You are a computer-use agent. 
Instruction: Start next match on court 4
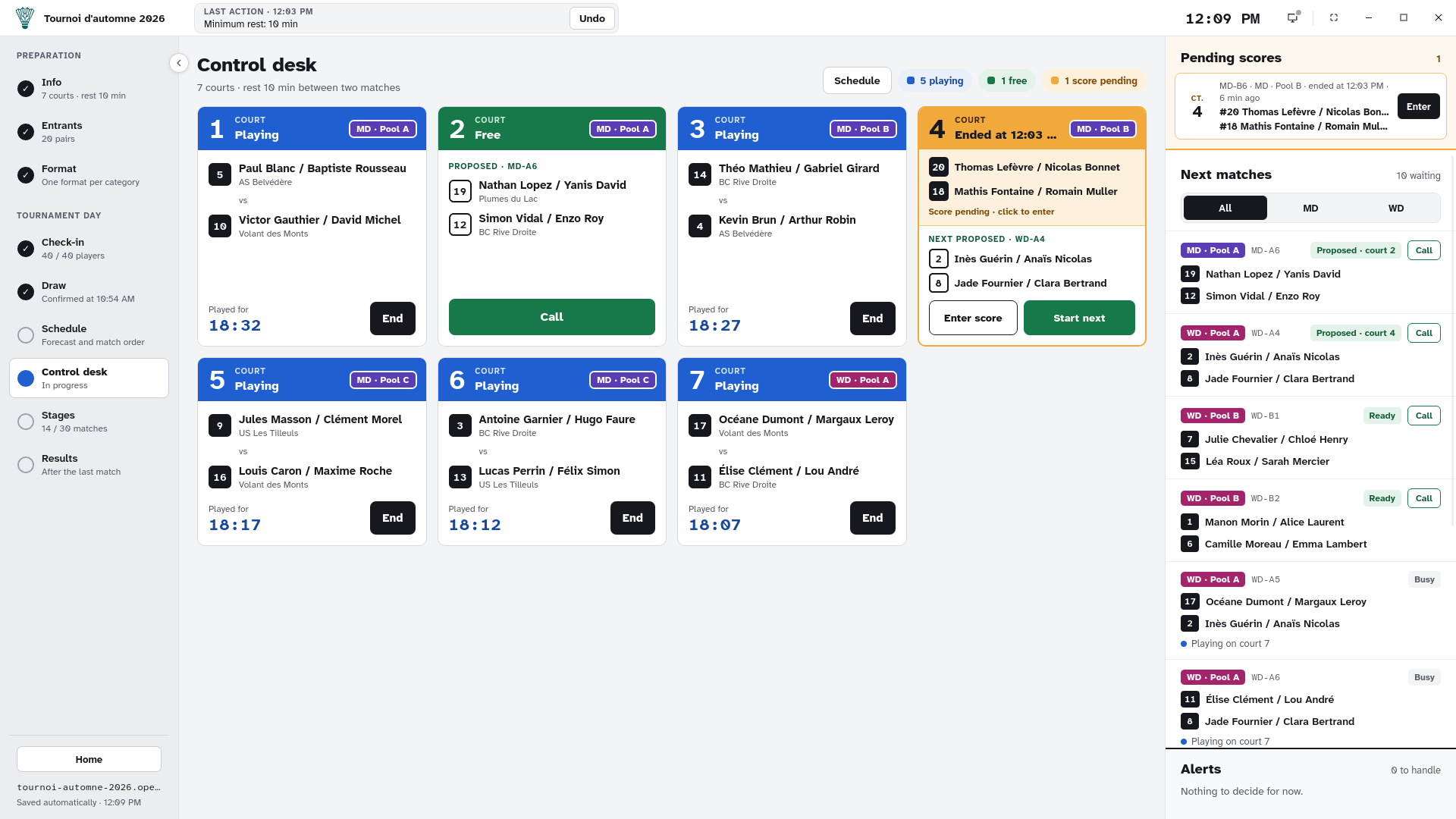point(1079,318)
